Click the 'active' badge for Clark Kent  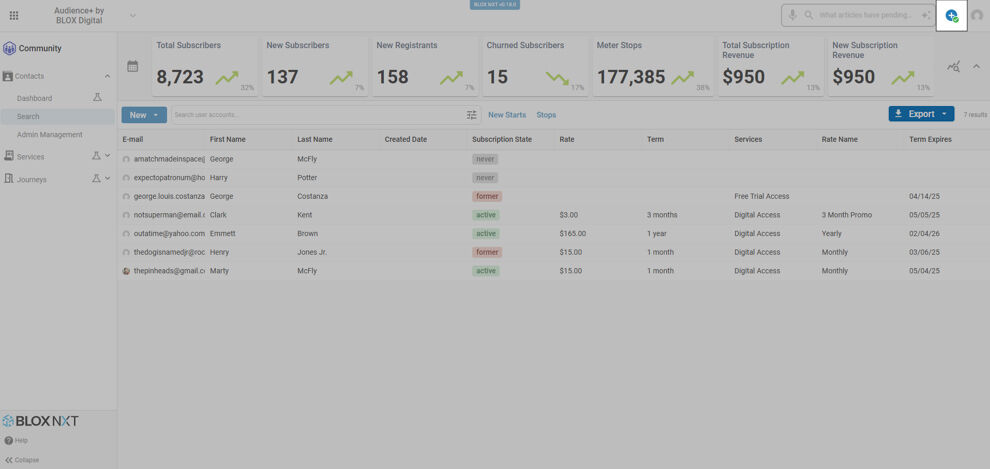(x=486, y=215)
